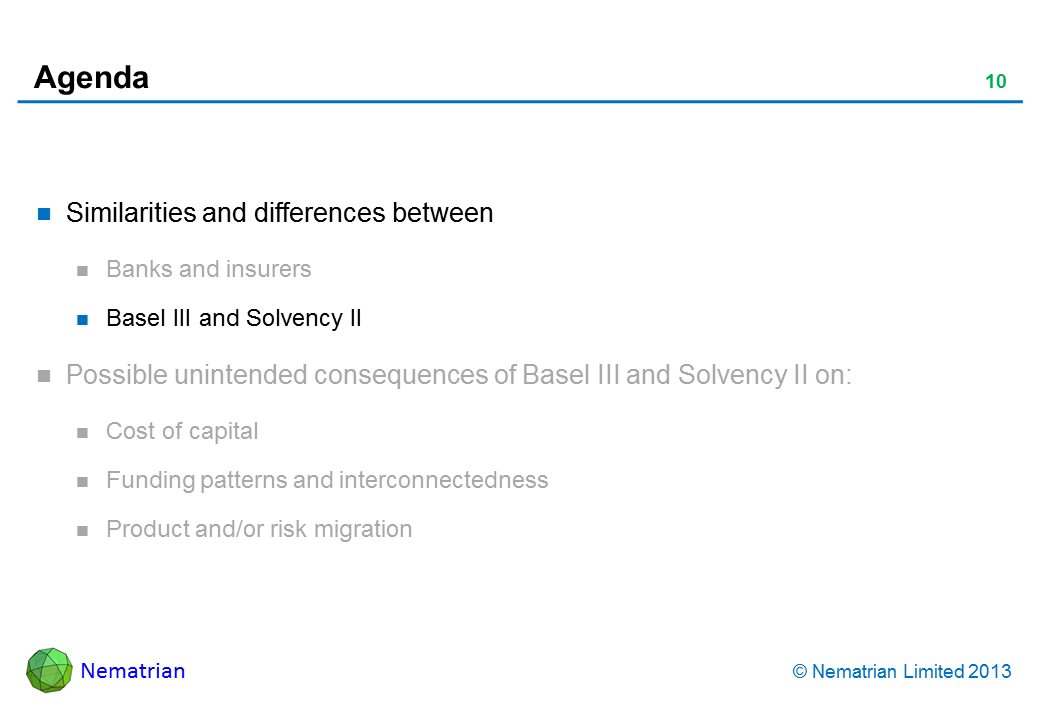Select the Funding patterns and interconnectedness item
Screen dimensions: 1040x720
327,480
